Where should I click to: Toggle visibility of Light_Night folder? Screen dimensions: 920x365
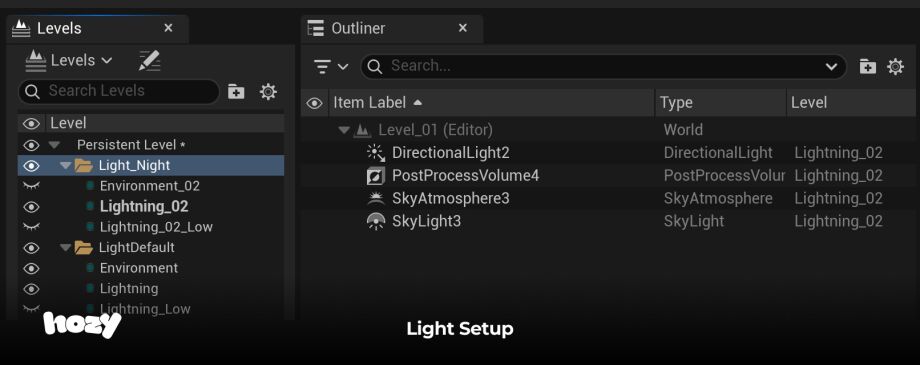[31, 166]
